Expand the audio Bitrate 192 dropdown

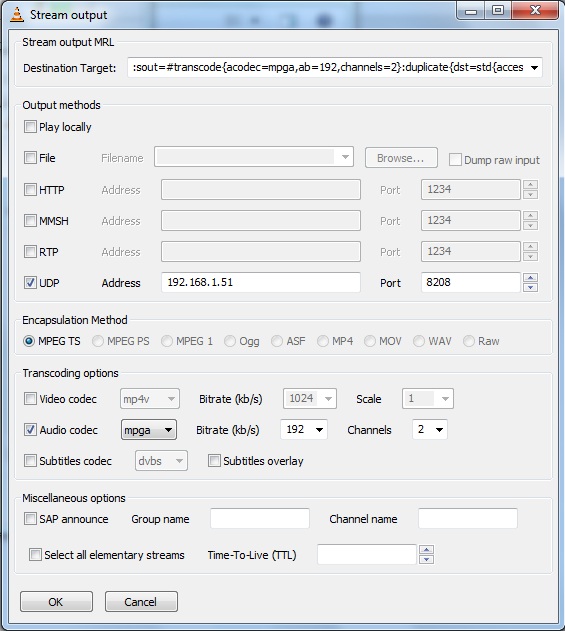tap(304, 430)
